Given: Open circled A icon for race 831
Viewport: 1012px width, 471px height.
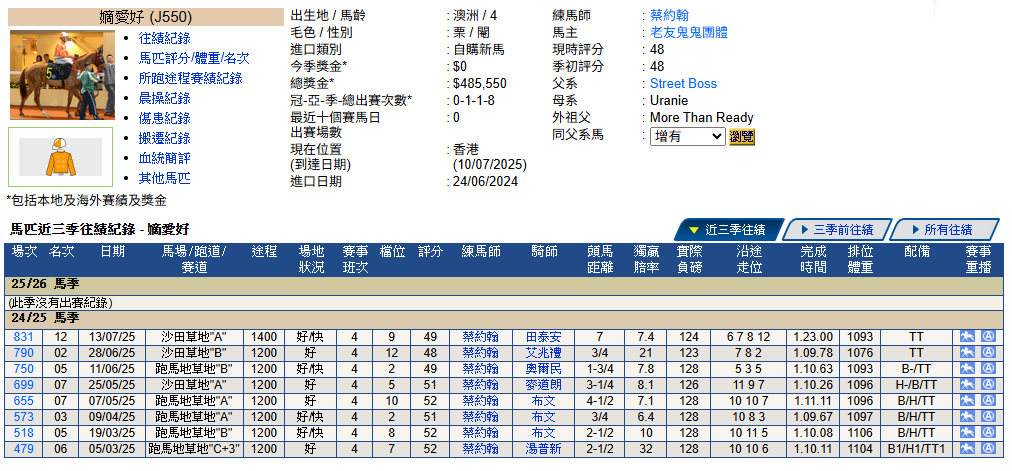Looking at the screenshot, I should (989, 336).
